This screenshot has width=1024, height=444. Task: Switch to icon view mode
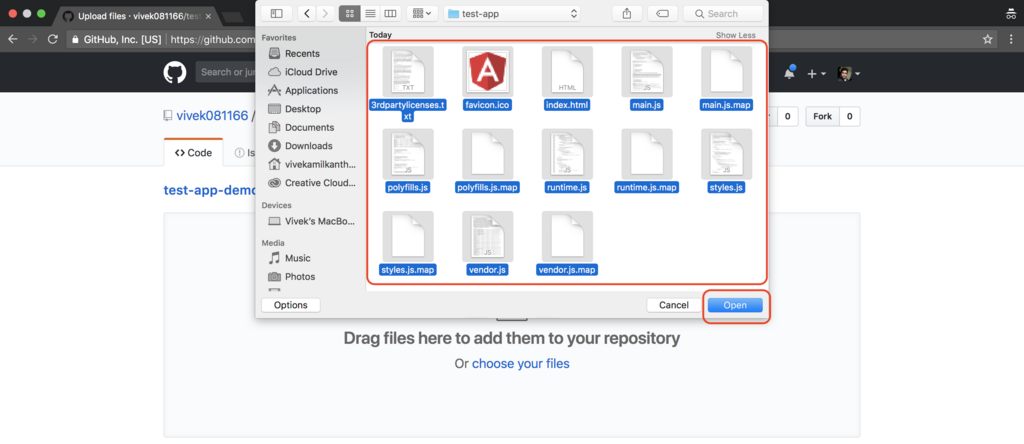point(349,13)
